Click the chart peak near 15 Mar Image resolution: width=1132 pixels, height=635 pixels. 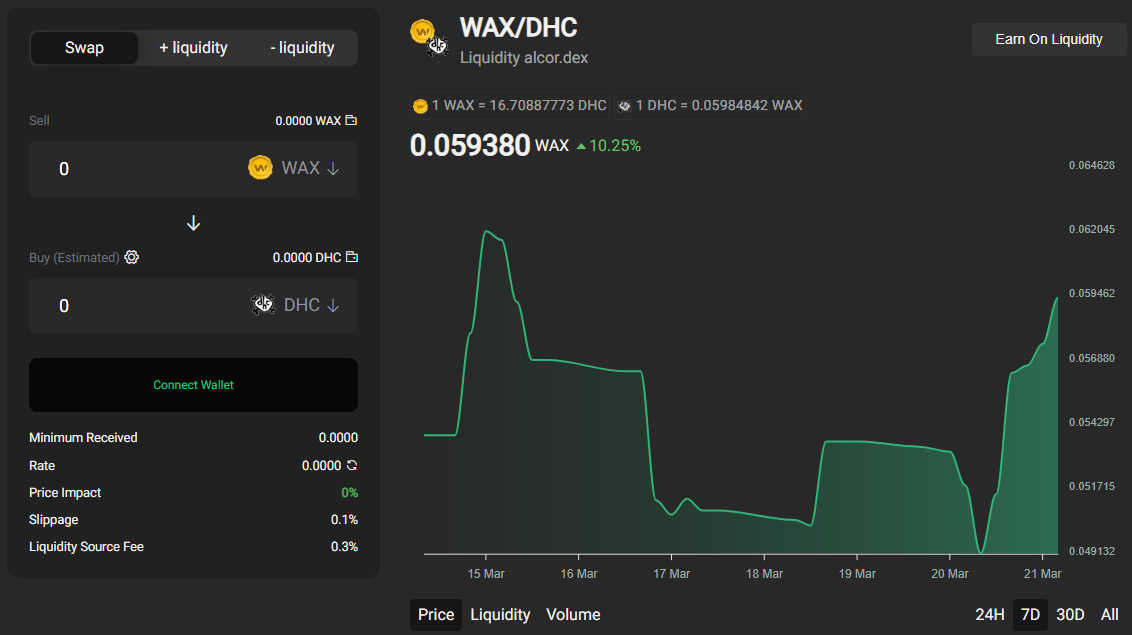[487, 232]
